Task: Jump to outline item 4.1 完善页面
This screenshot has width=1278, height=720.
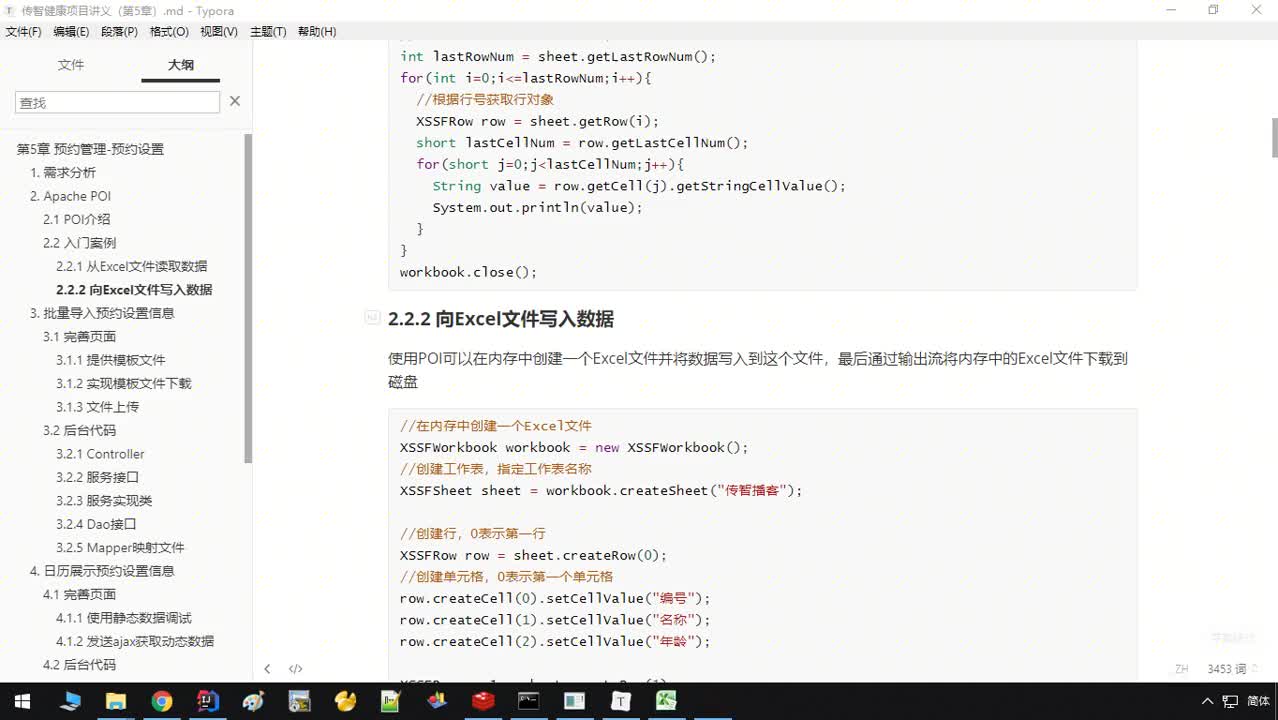Action: tap(79, 594)
